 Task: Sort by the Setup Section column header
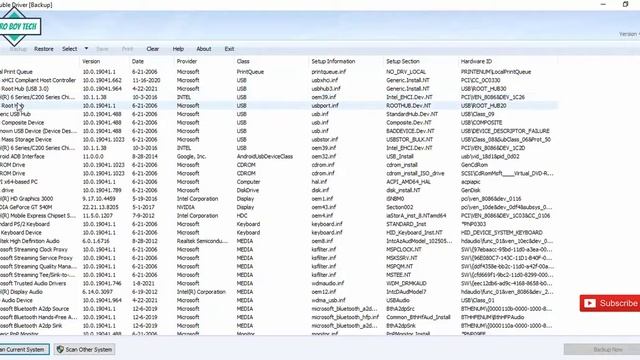point(403,62)
